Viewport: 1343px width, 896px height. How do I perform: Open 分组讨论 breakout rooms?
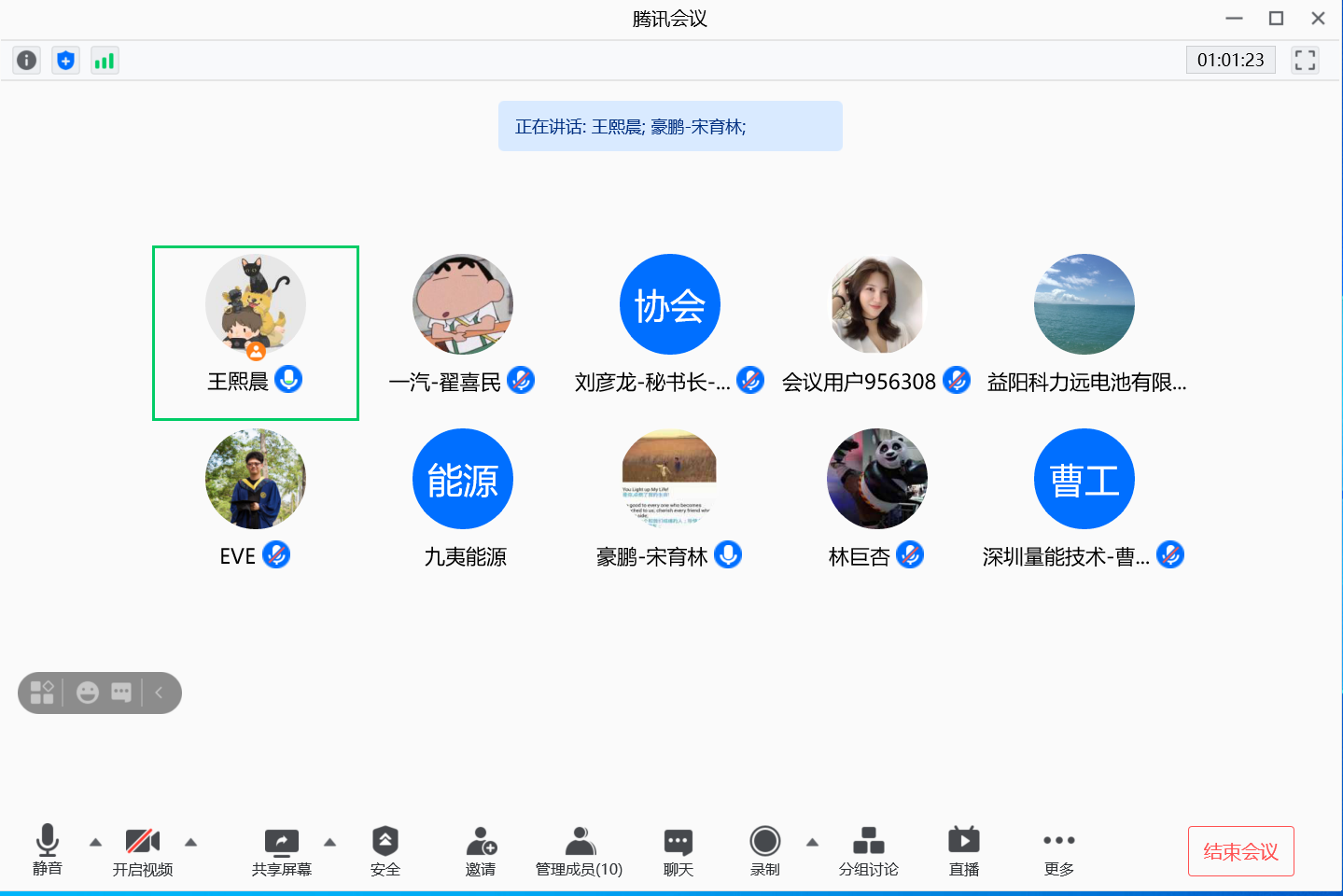(x=868, y=850)
